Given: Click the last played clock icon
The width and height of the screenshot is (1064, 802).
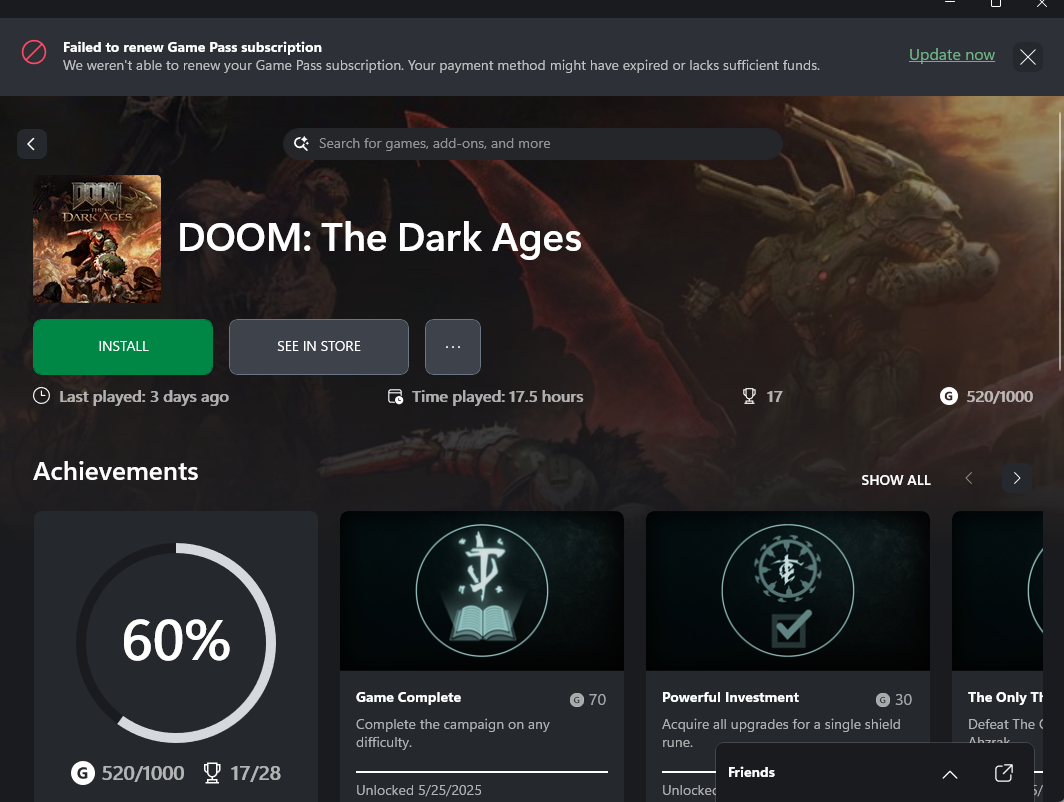Looking at the screenshot, I should click(41, 396).
